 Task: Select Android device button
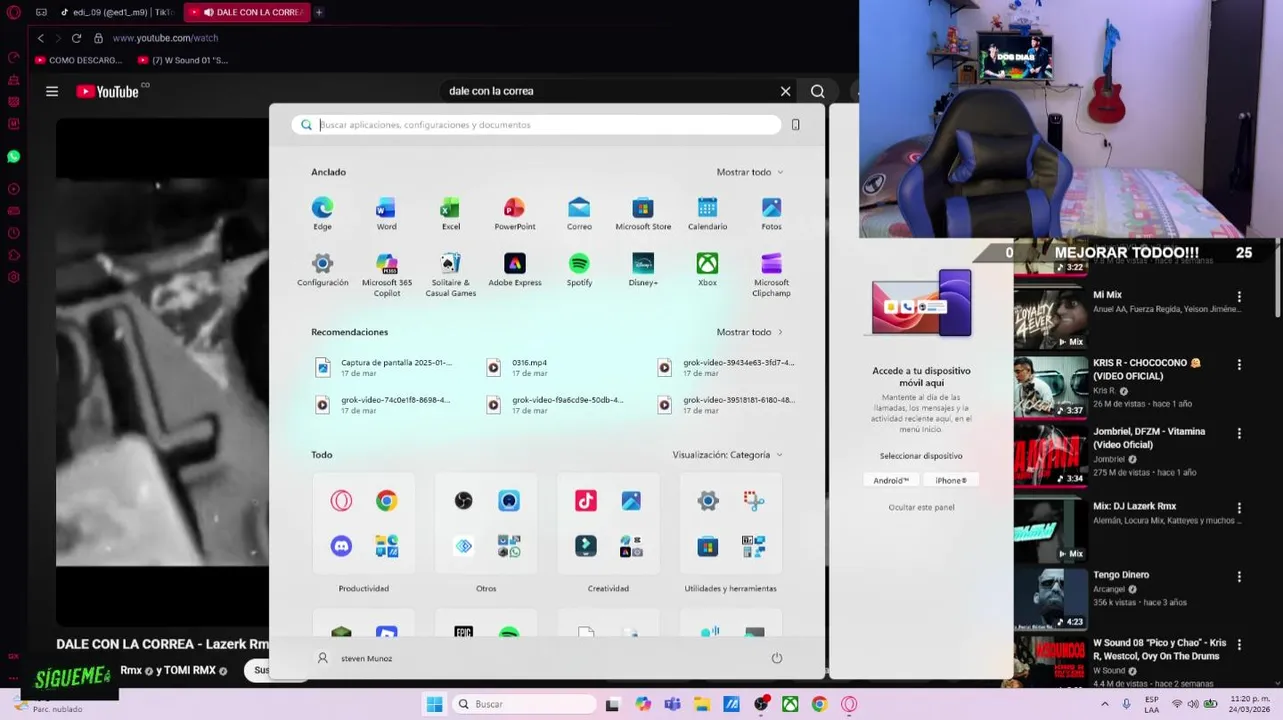tap(891, 480)
